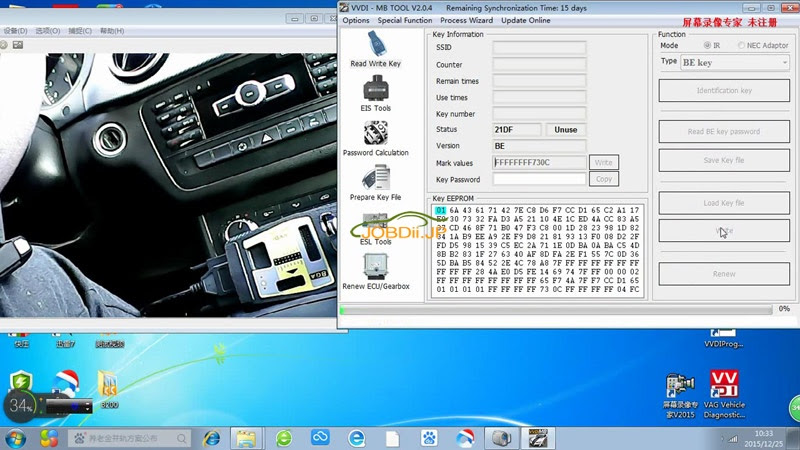Open the B200 folder on desktop
The image size is (800, 450).
(109, 390)
